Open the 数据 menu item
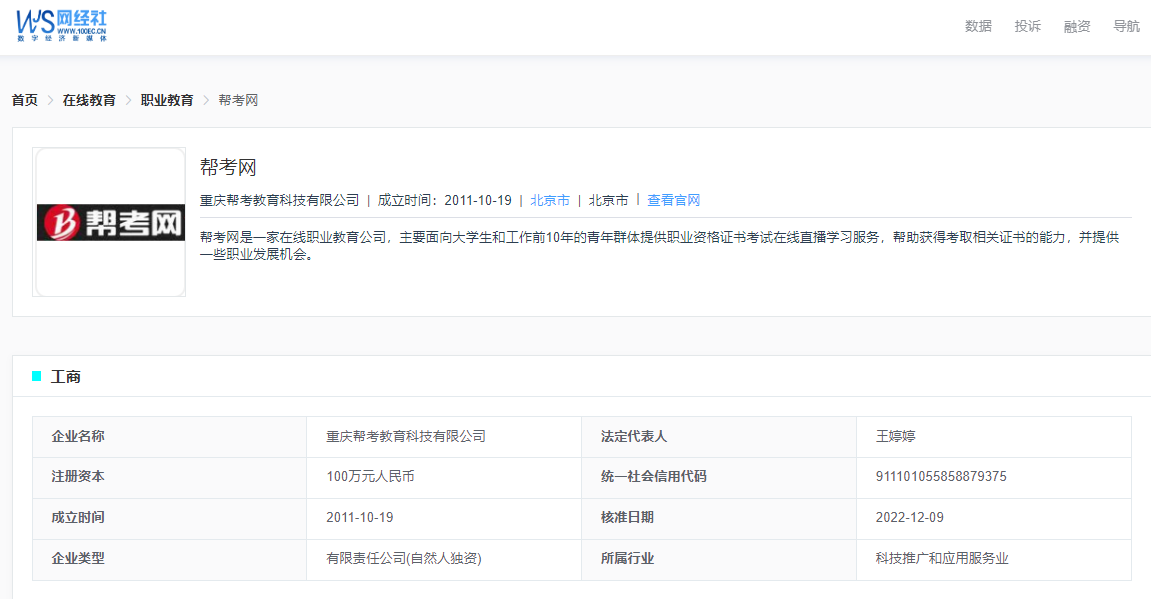 (x=978, y=26)
